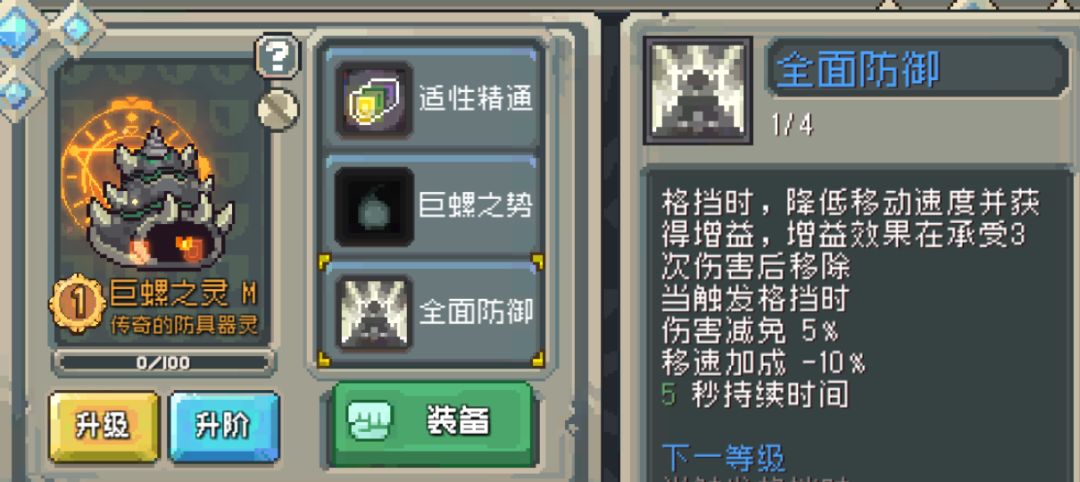
Task: Advance rank with the blue 升阶 button
Action: 225,427
